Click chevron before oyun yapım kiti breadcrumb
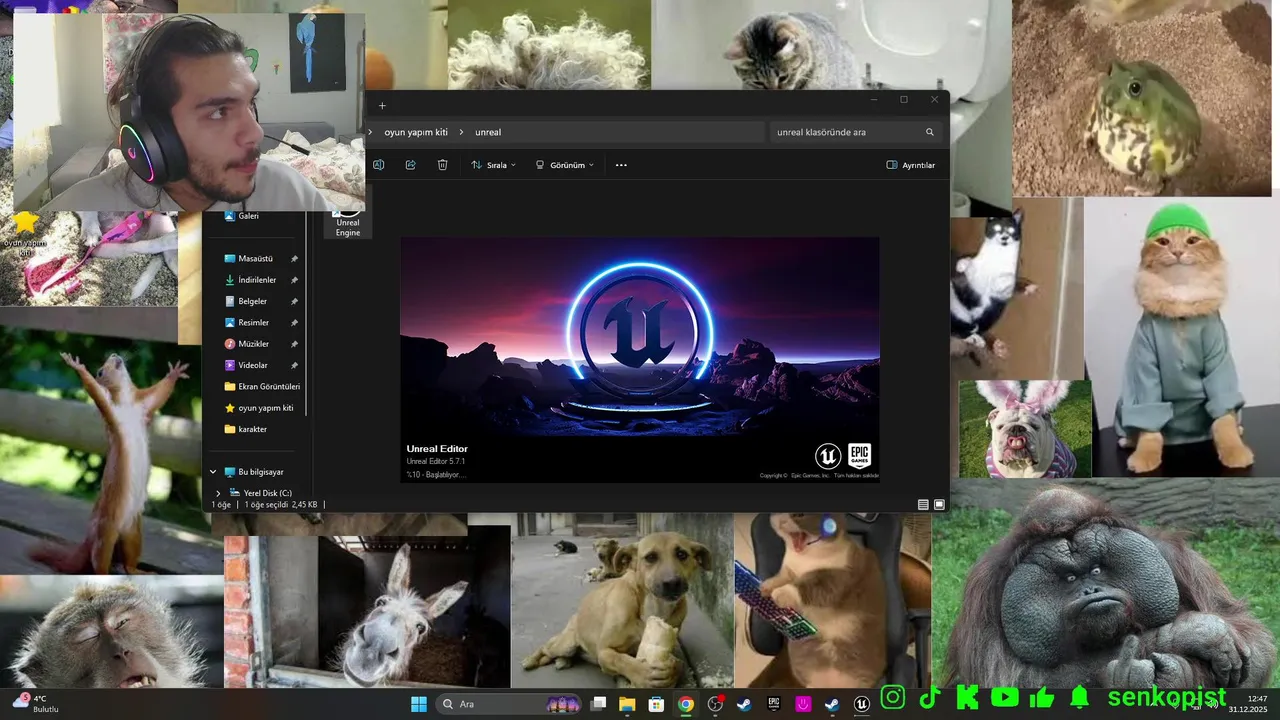1280x720 pixels. 371,132
